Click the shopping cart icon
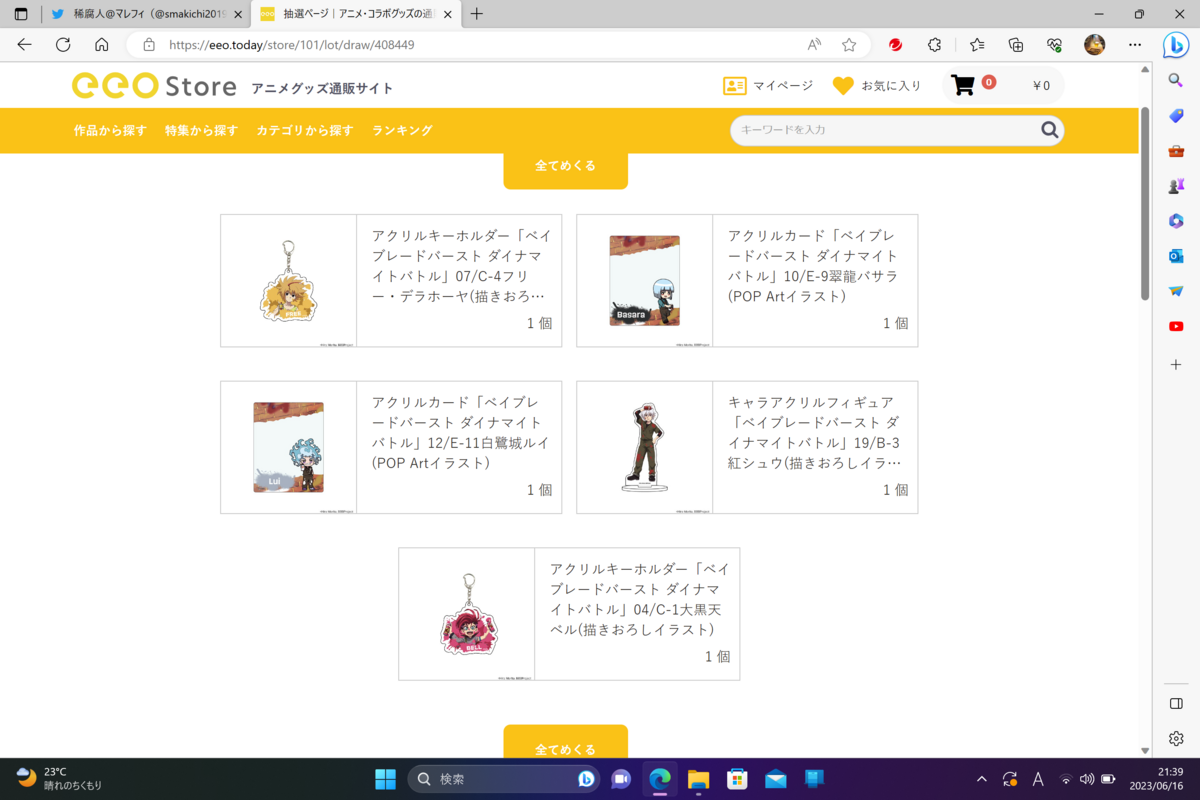This screenshot has height=800, width=1200. tap(963, 86)
